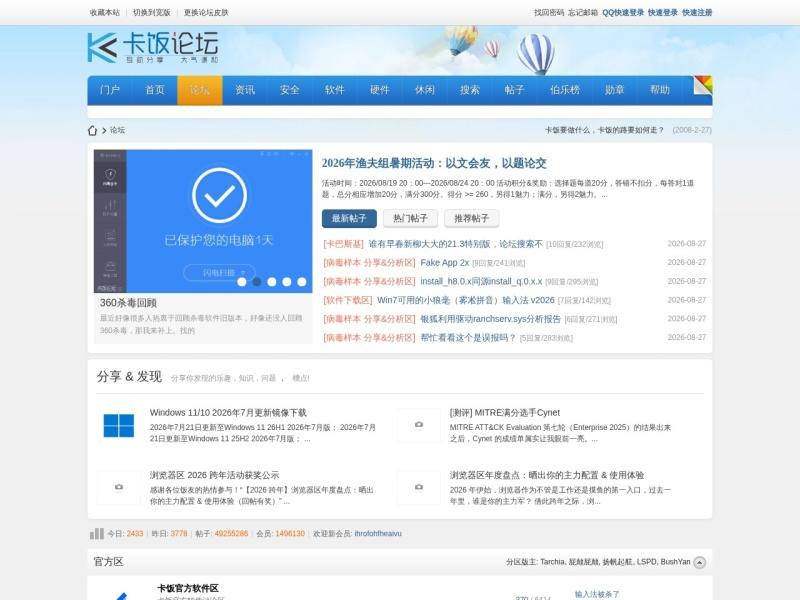Screen dimensions: 800x600
Task: Open moderator BushYan profile link
Action: click(x=676, y=562)
